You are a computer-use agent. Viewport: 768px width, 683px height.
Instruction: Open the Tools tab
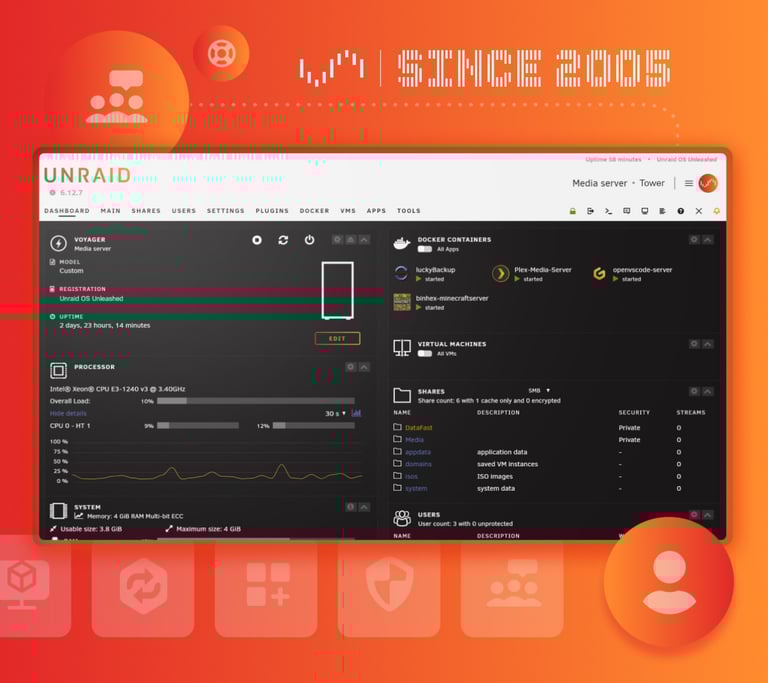[408, 211]
